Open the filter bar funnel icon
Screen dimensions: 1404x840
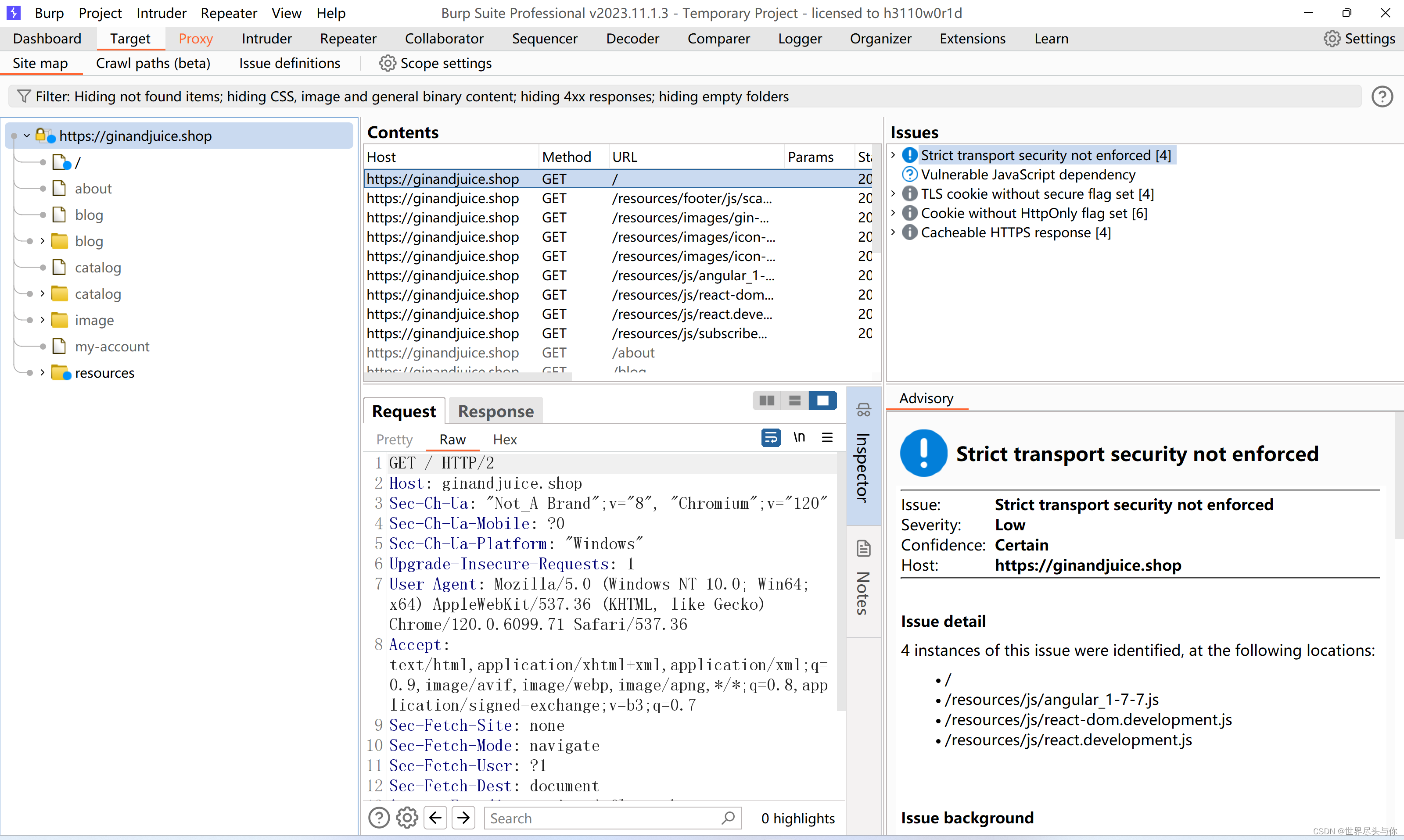coord(23,96)
